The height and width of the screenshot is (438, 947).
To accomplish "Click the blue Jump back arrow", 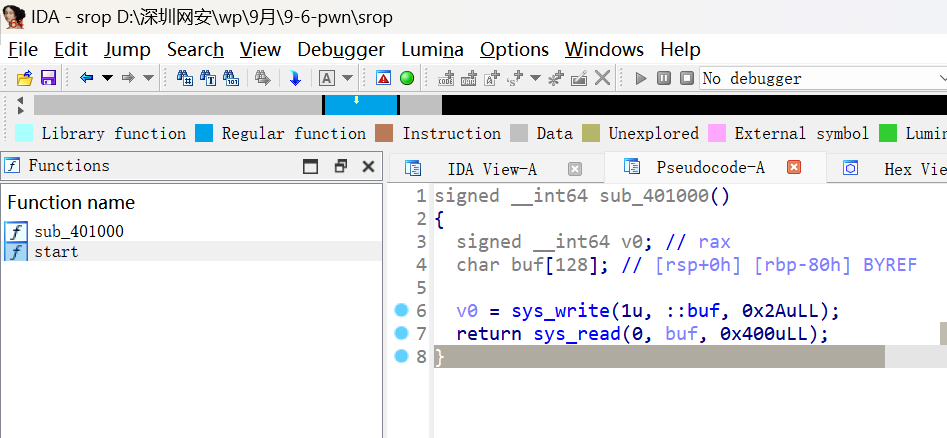I will (x=86, y=78).
